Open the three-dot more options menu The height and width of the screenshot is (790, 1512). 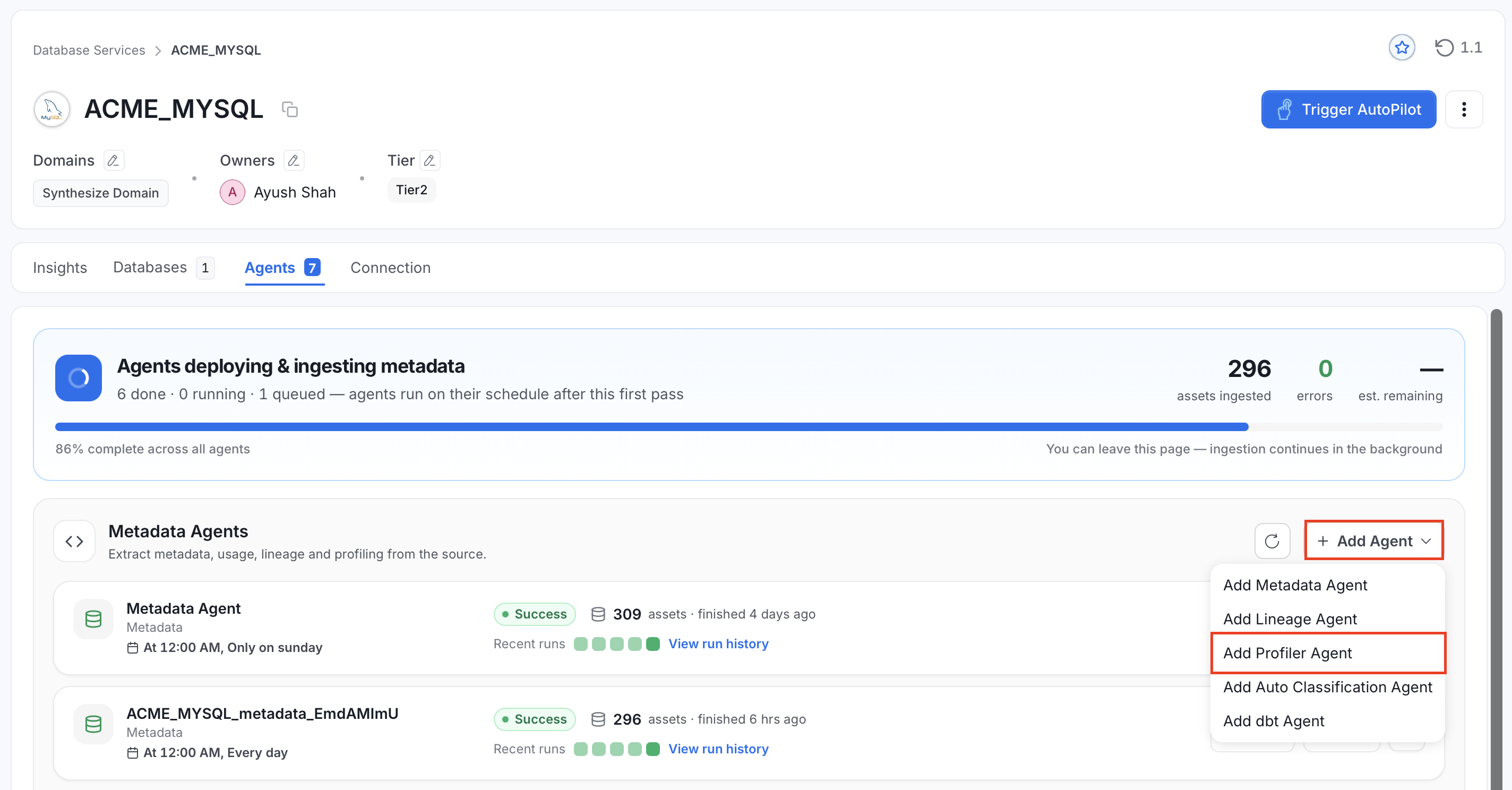[1464, 109]
